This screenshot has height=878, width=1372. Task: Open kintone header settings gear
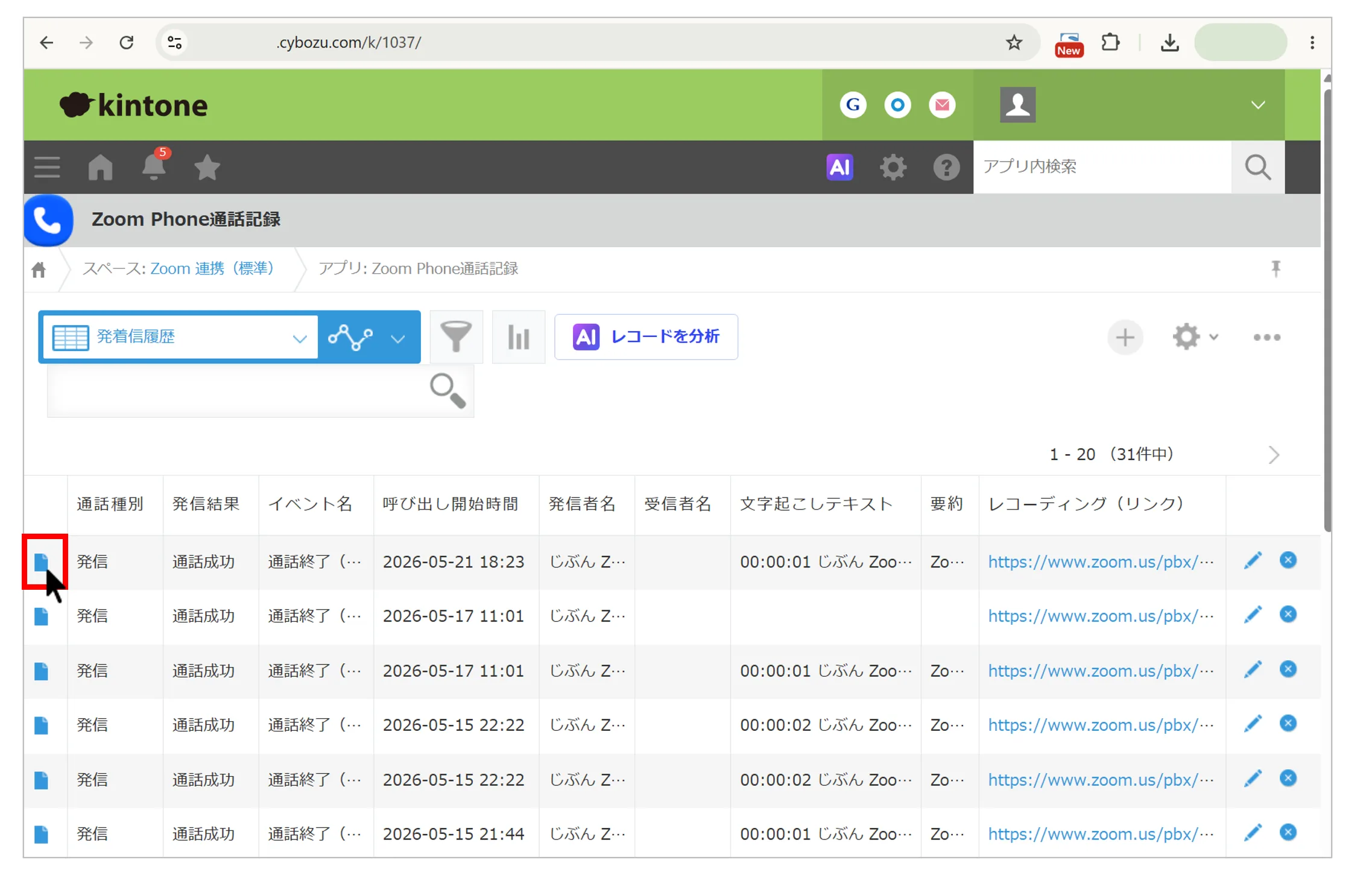click(x=893, y=167)
